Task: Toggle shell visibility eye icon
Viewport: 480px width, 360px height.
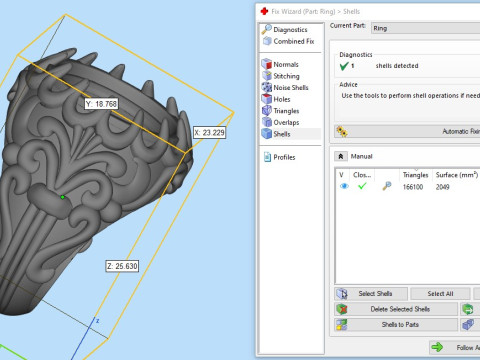Action: [x=344, y=186]
